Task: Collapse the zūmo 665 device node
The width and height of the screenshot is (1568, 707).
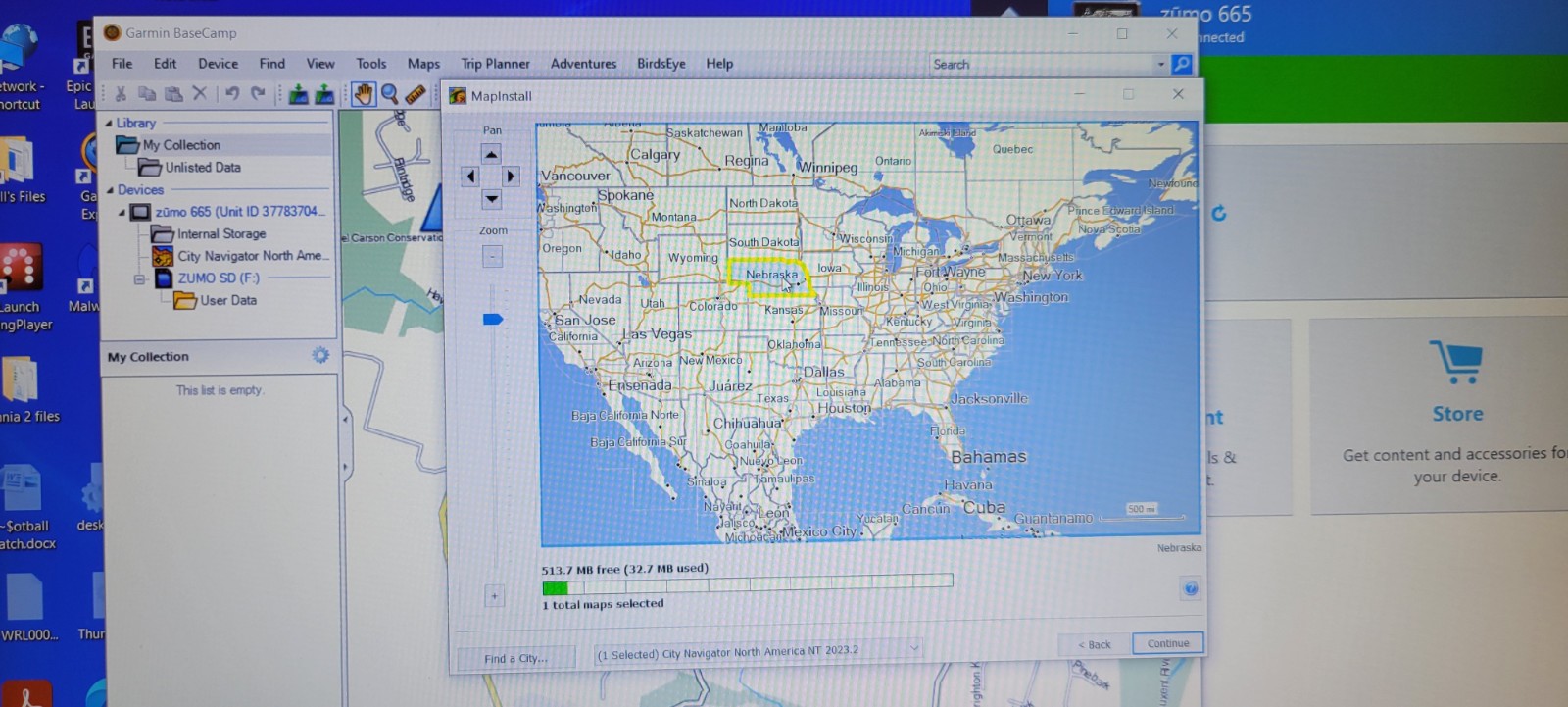Action: pyautogui.click(x=122, y=212)
